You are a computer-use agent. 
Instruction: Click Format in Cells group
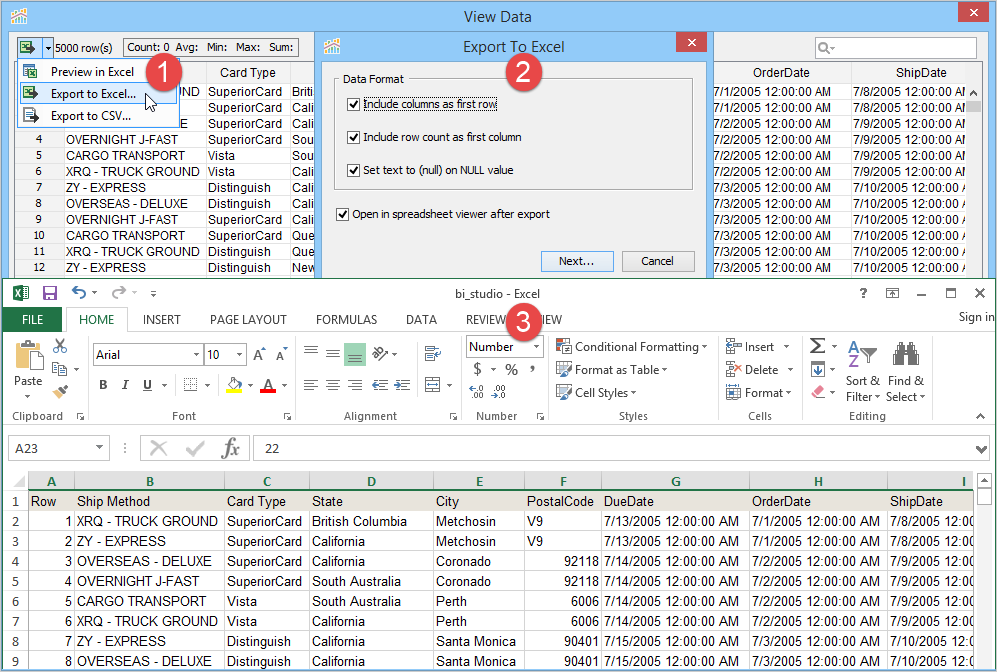click(x=759, y=392)
